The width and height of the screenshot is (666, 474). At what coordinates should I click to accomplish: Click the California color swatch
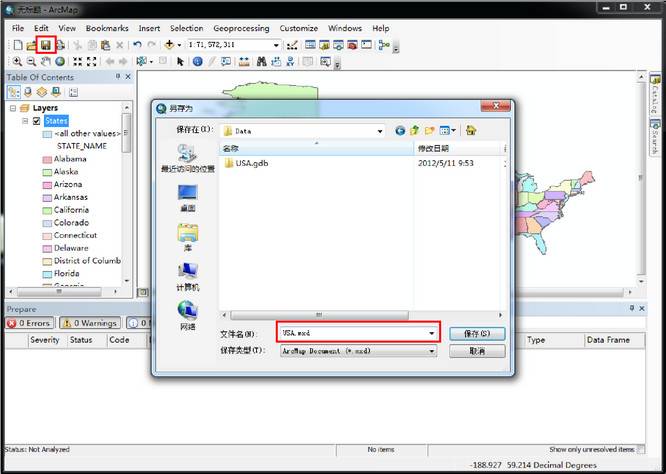(x=47, y=211)
